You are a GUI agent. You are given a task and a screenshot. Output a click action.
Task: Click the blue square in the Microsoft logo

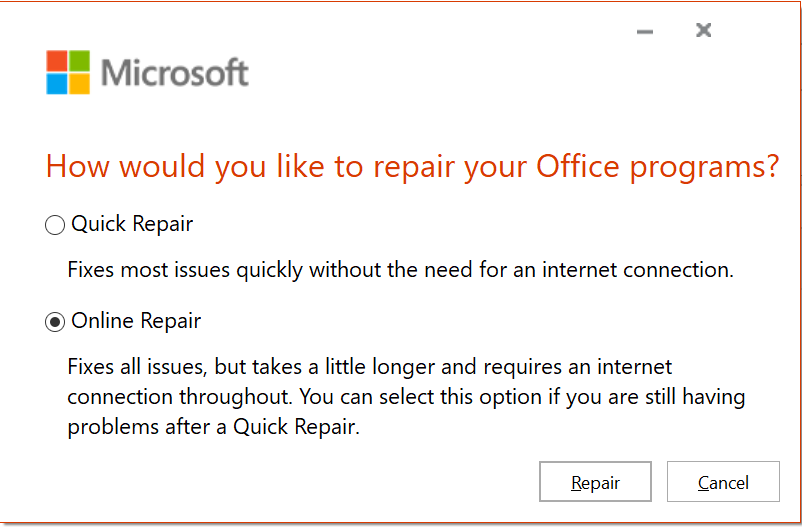pyautogui.click(x=57, y=83)
